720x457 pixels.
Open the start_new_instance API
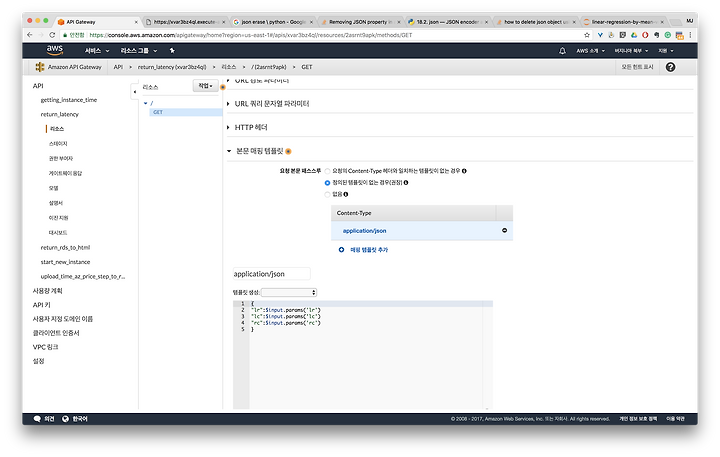[65, 262]
